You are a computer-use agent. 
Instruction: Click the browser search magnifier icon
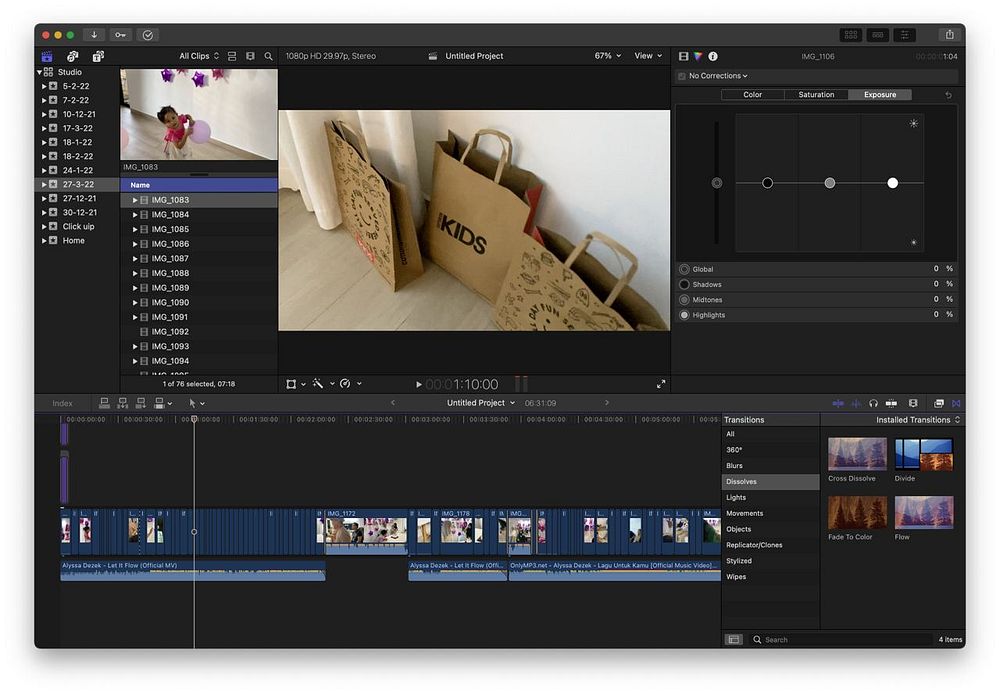[268, 56]
